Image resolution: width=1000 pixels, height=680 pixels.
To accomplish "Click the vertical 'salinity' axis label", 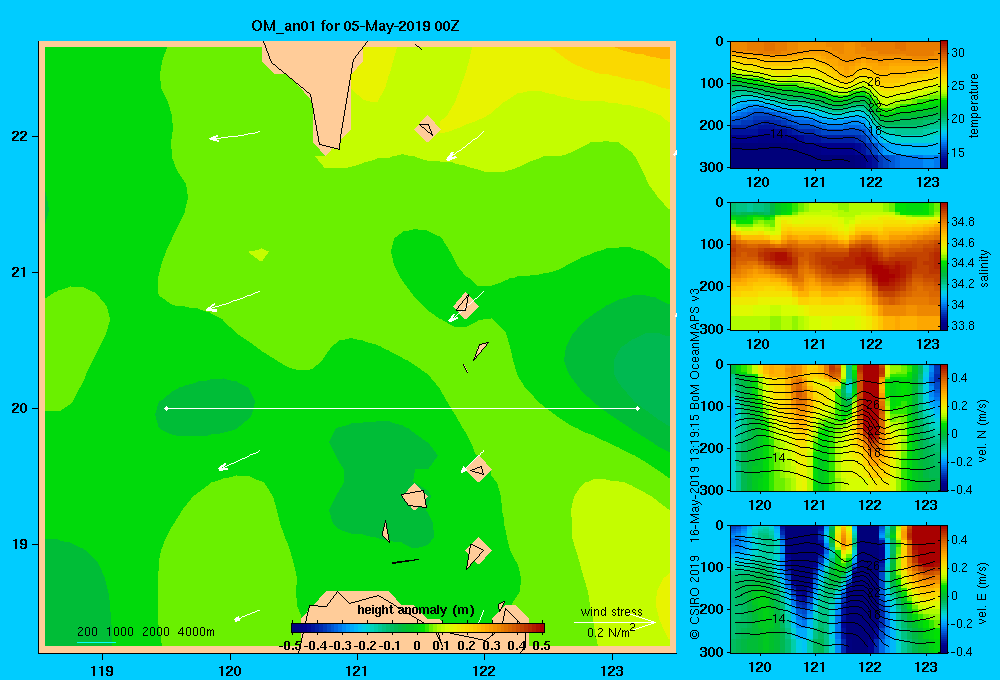I will click(984, 268).
